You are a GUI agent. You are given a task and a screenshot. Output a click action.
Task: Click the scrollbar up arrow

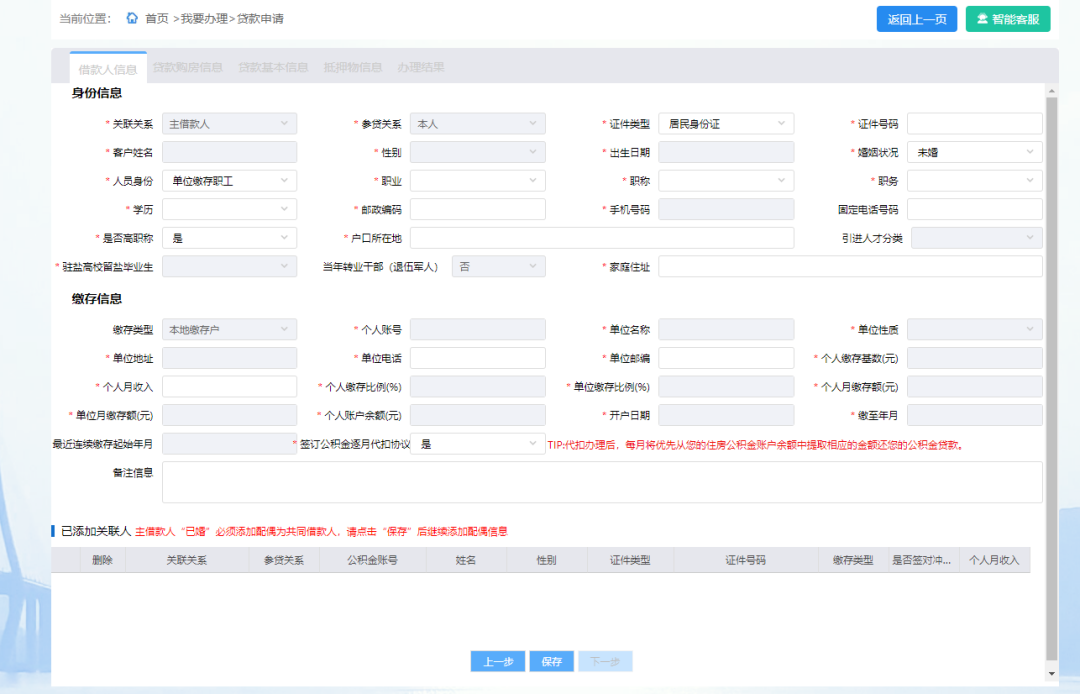pos(1051,91)
